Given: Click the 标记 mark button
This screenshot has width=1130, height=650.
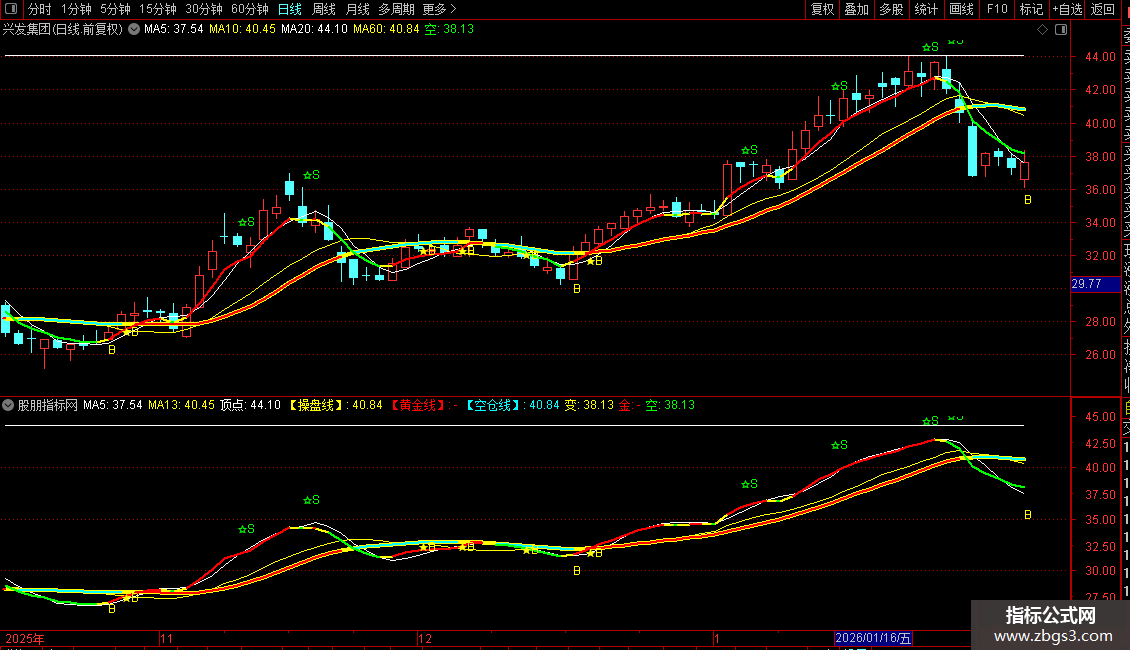Looking at the screenshot, I should click(x=1031, y=9).
